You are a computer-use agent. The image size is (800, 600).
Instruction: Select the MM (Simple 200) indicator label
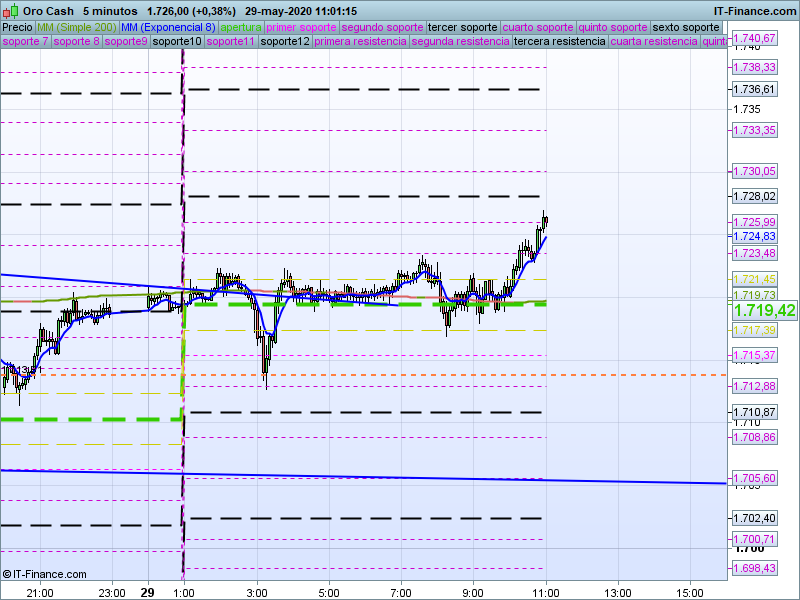coord(71,27)
